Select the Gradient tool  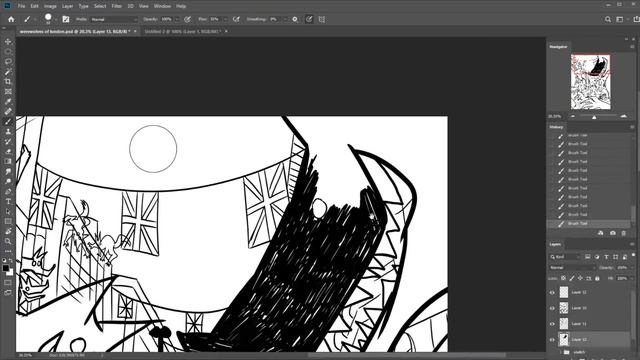point(8,161)
